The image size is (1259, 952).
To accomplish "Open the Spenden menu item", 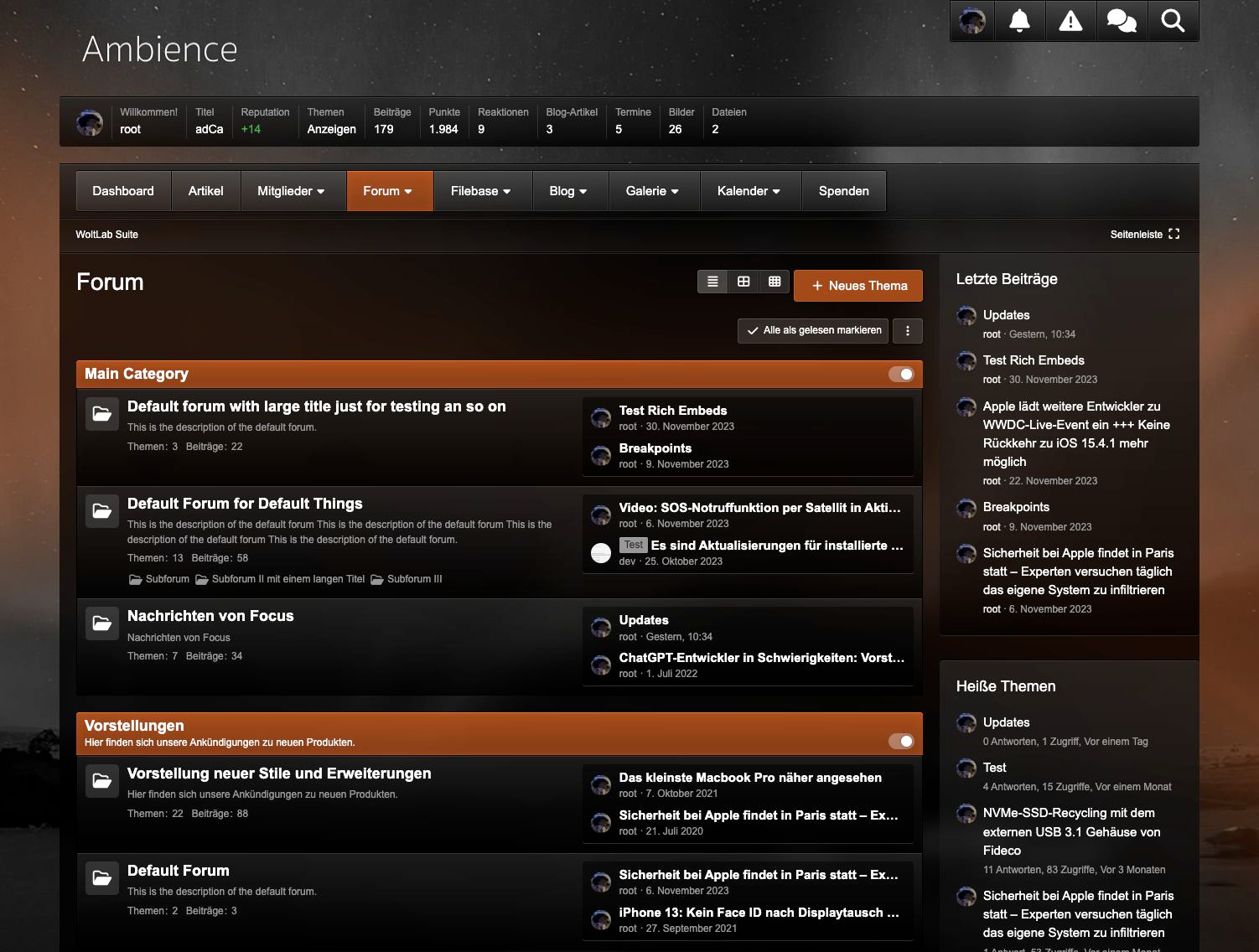I will pyautogui.click(x=843, y=191).
